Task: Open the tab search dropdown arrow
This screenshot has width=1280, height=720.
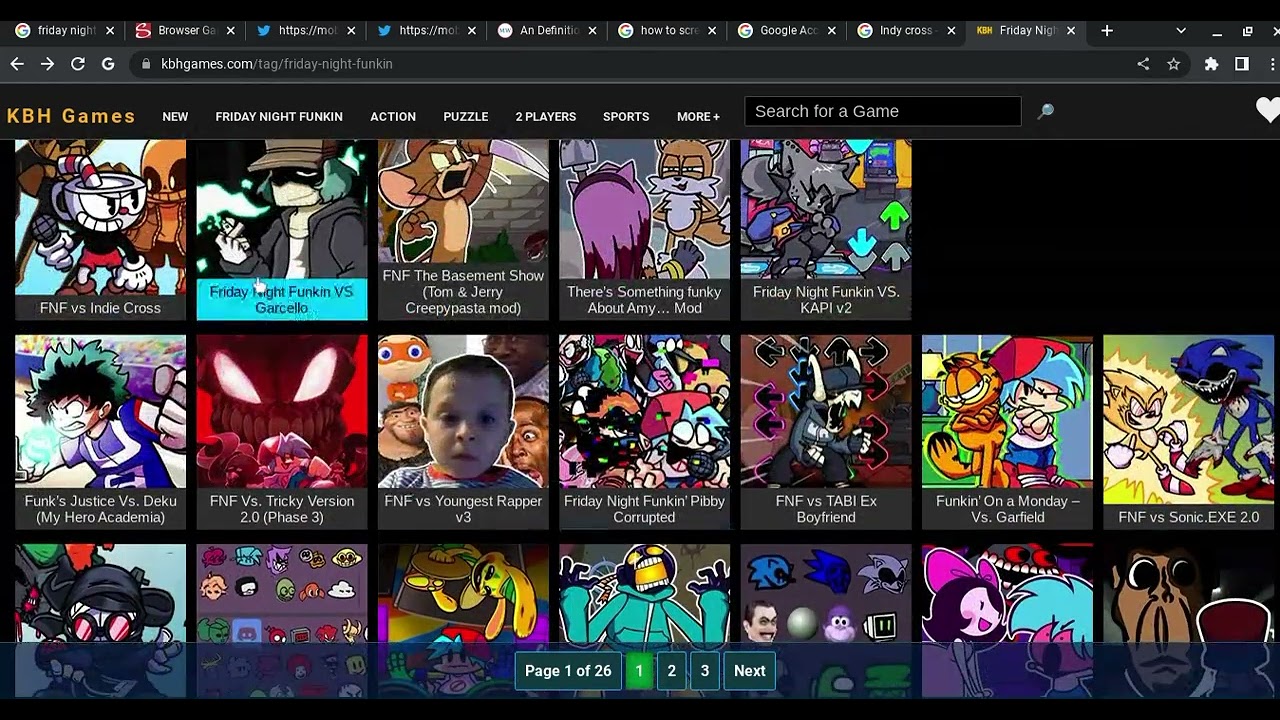Action: (x=1180, y=30)
